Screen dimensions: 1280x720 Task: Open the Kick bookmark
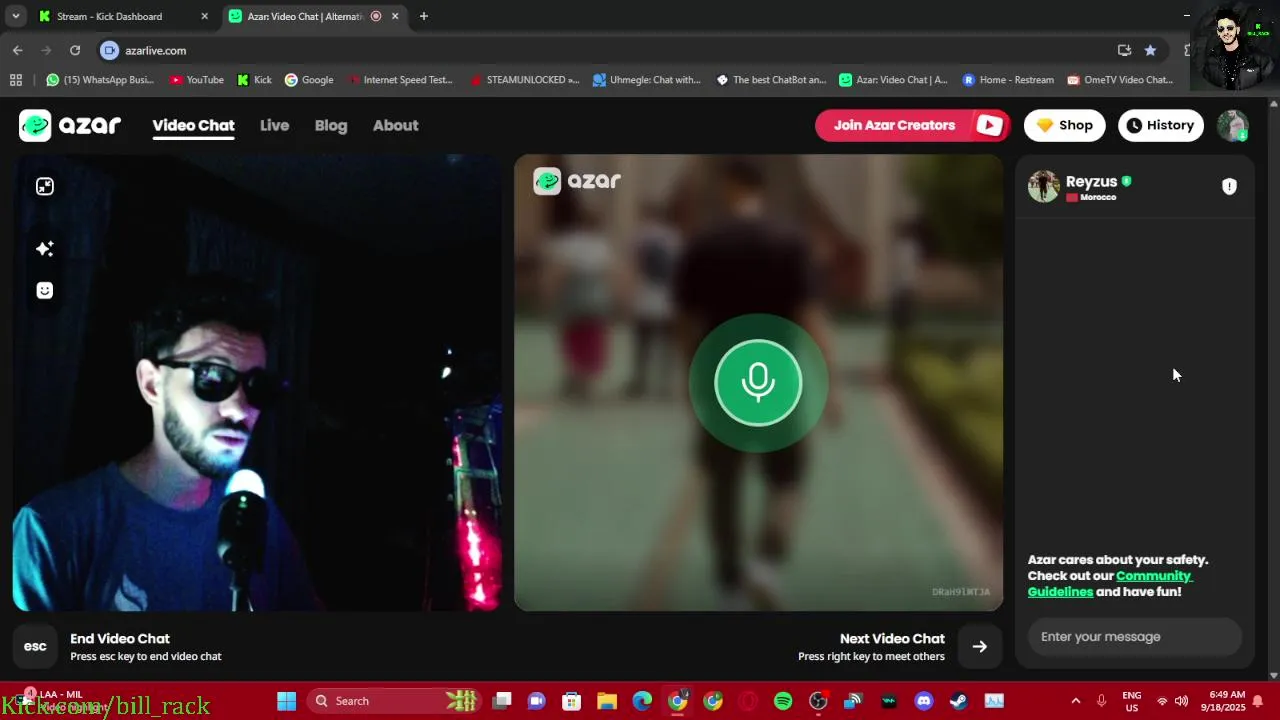tap(254, 80)
